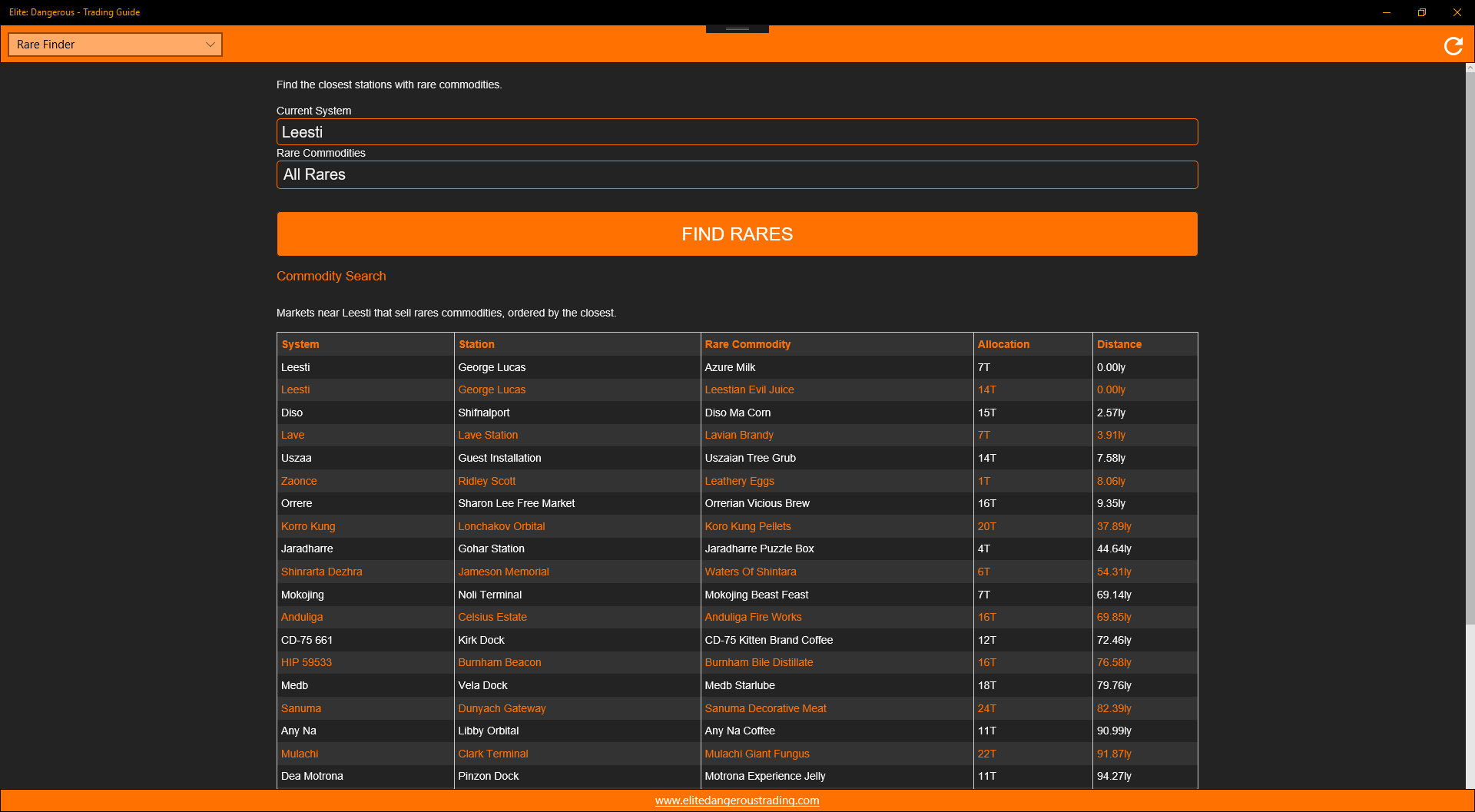The image size is (1475, 812).
Task: Click Koro Kung Pellets commodity
Action: tap(748, 526)
